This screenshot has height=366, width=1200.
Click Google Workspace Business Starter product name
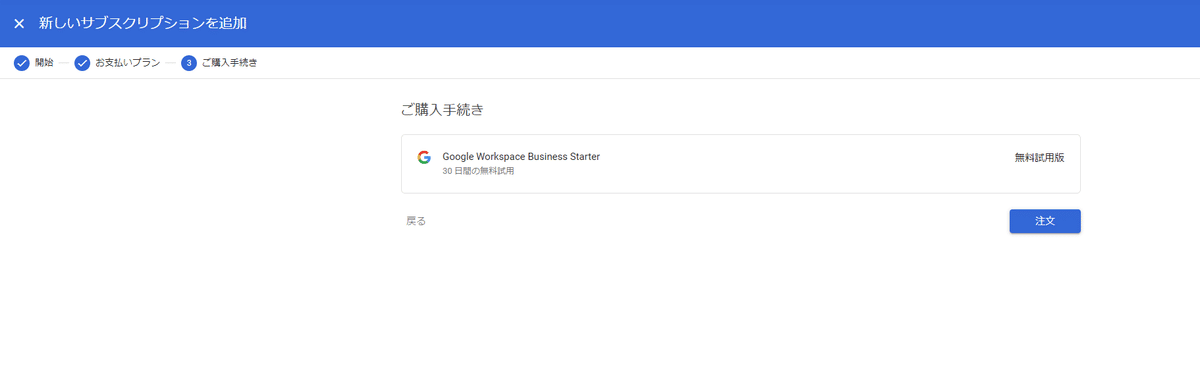click(521, 157)
